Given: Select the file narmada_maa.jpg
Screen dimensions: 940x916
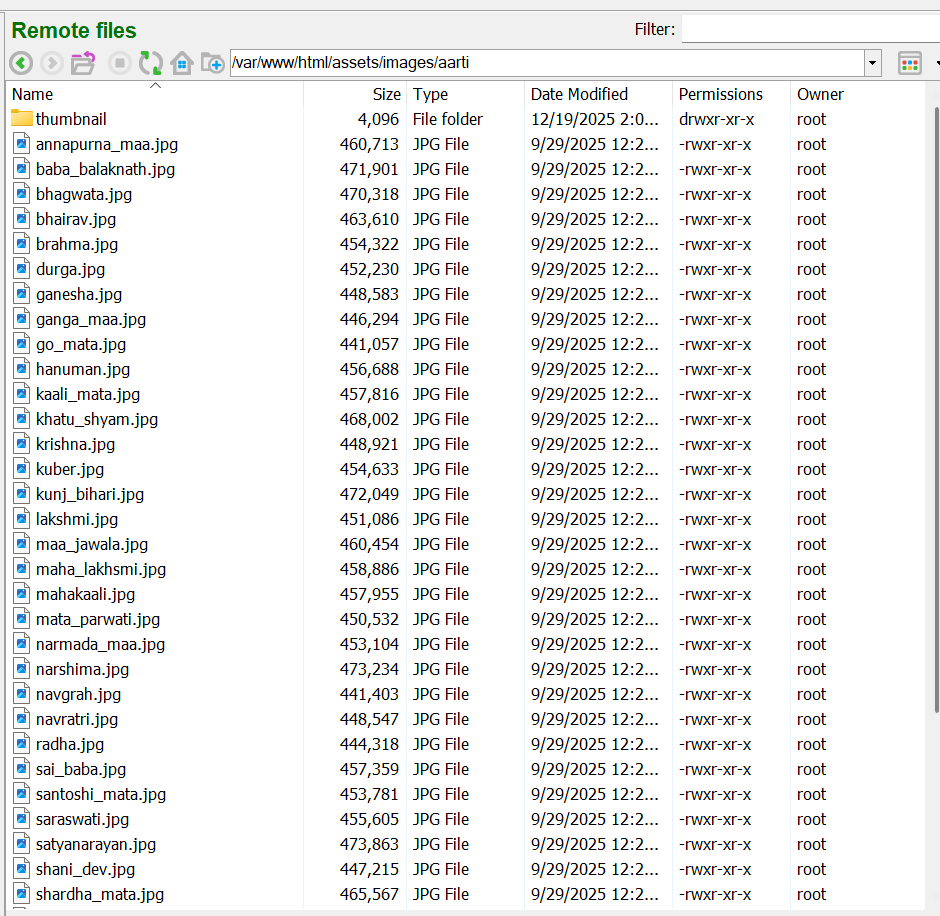Looking at the screenshot, I should click(100, 644).
